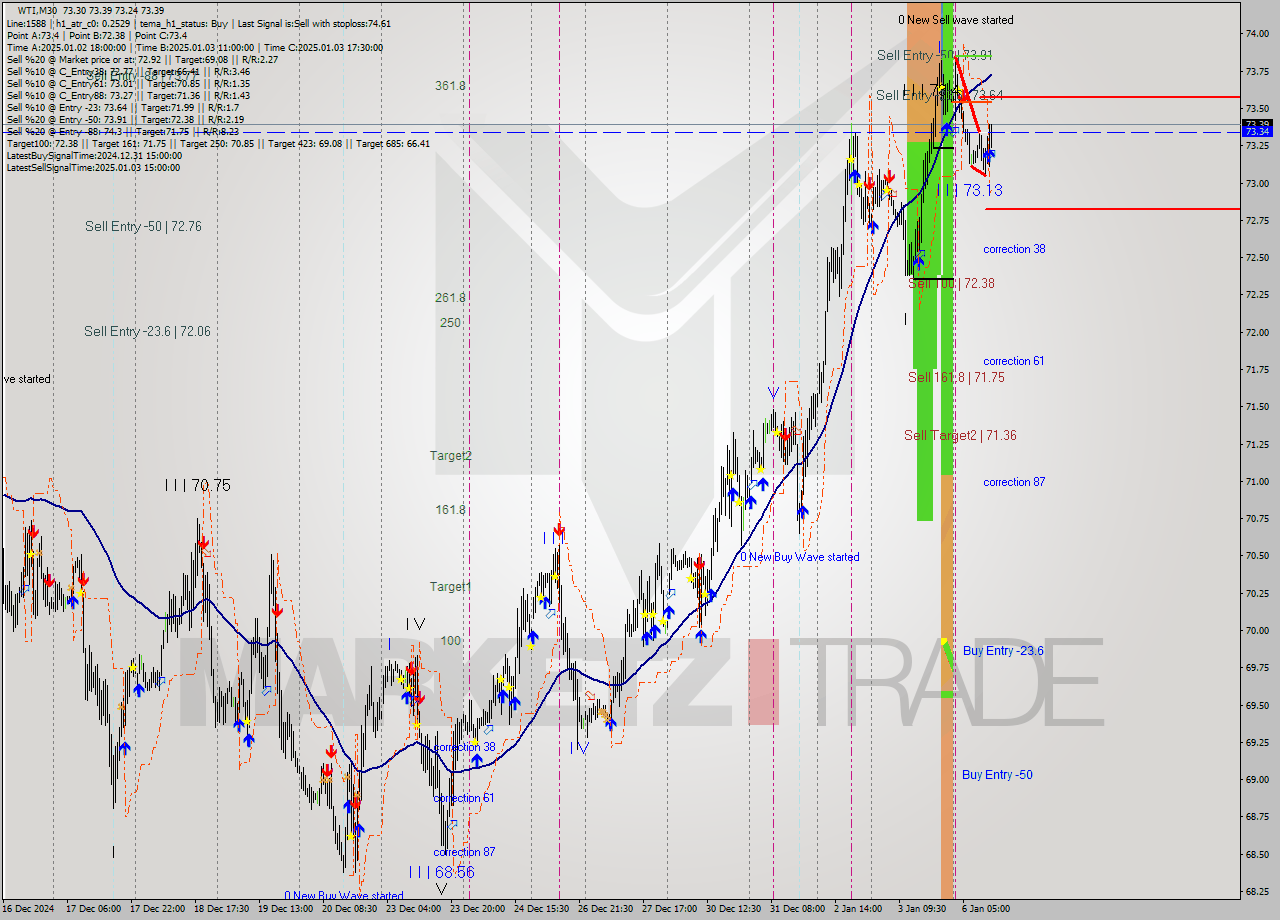Click '19 Dec 13:00' on the time axis
Screen dimensions: 1280x920
tap(283, 909)
